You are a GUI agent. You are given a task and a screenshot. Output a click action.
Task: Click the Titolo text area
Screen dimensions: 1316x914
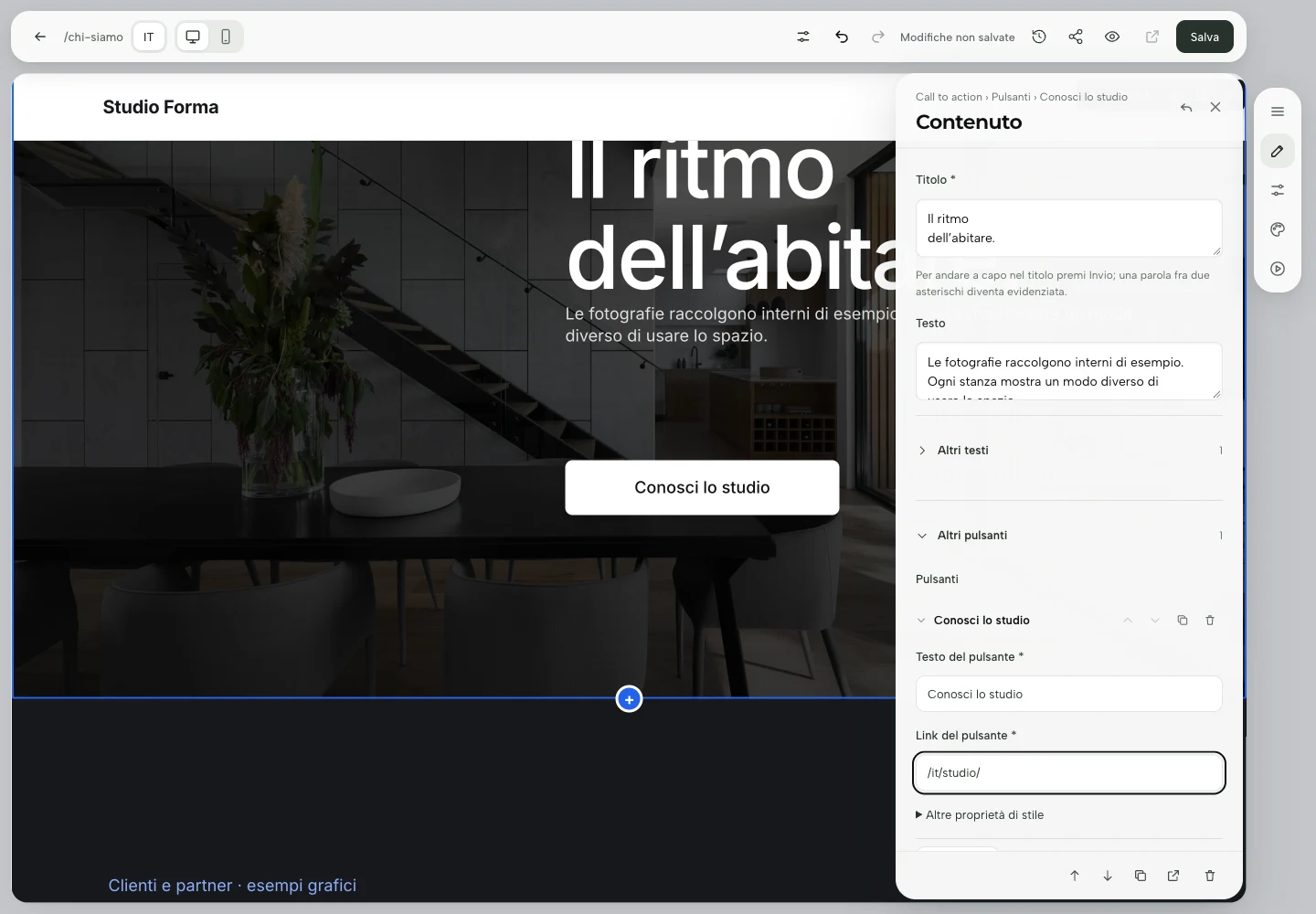point(1069,228)
